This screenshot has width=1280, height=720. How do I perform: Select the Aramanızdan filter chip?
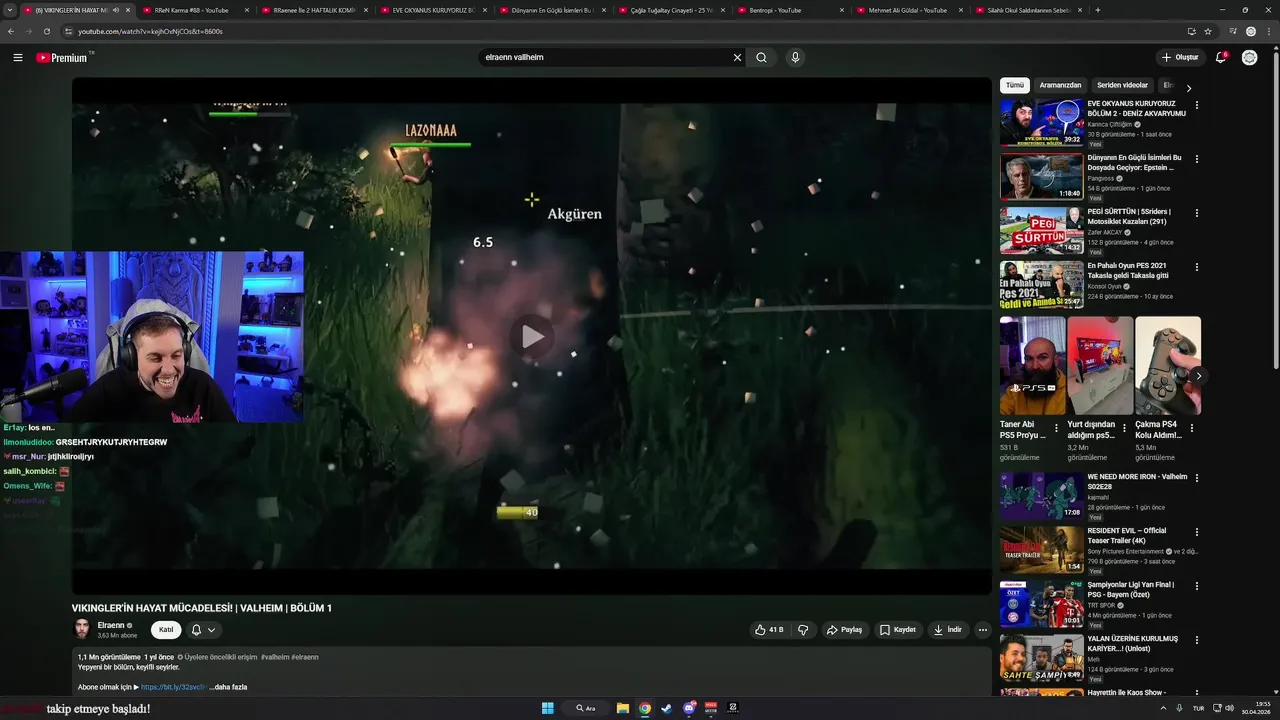click(1060, 85)
